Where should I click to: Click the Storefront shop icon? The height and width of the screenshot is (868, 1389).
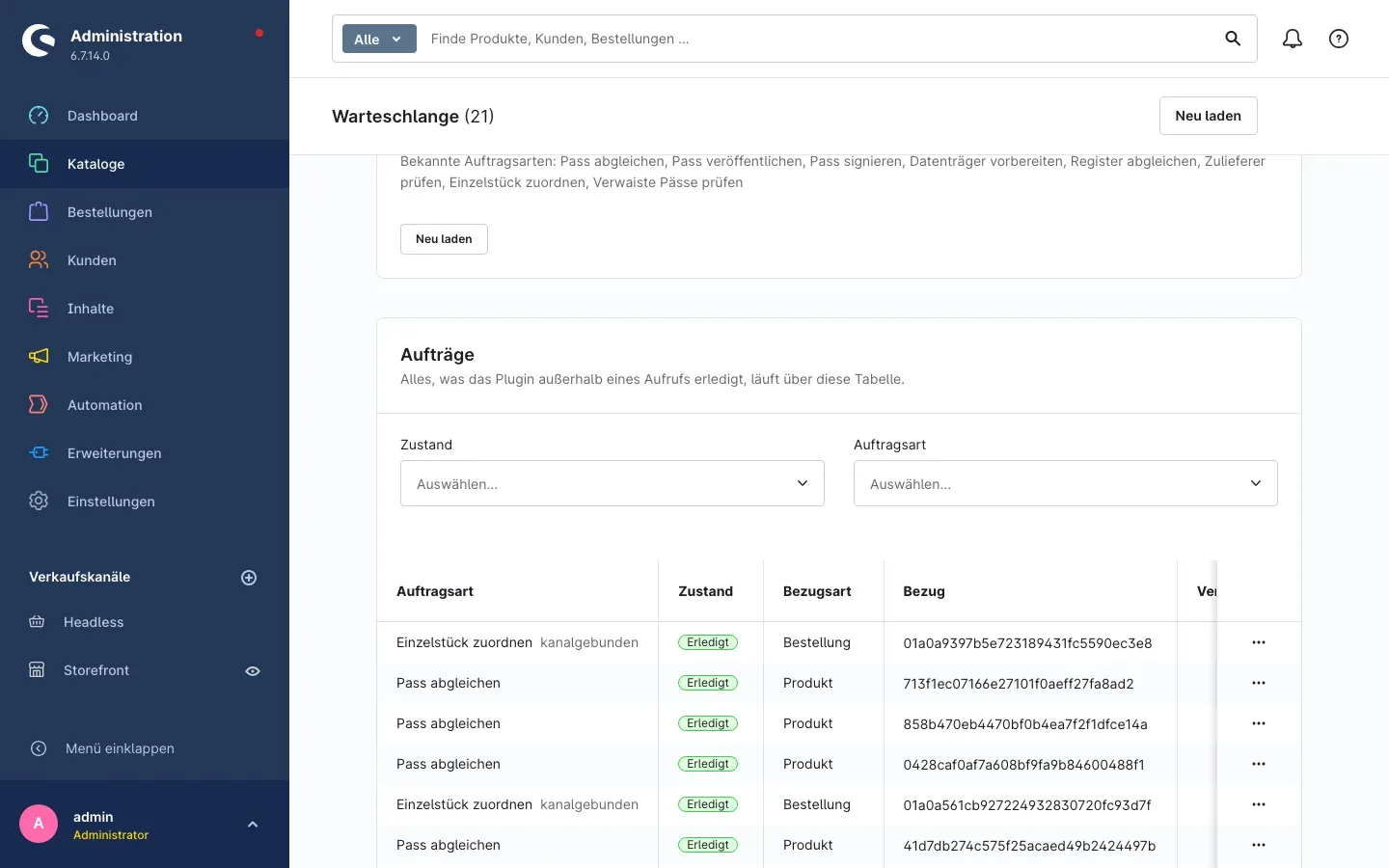[37, 670]
